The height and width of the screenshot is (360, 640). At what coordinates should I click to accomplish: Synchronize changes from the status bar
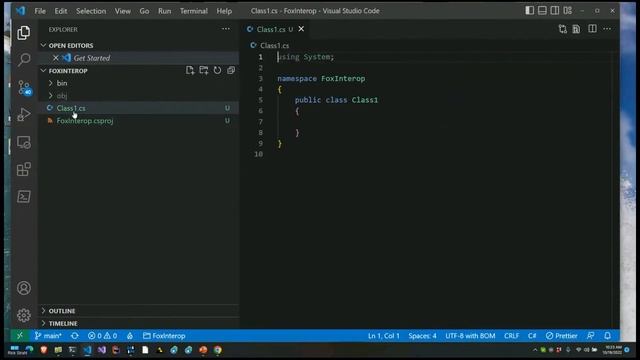pyautogui.click(x=75, y=336)
